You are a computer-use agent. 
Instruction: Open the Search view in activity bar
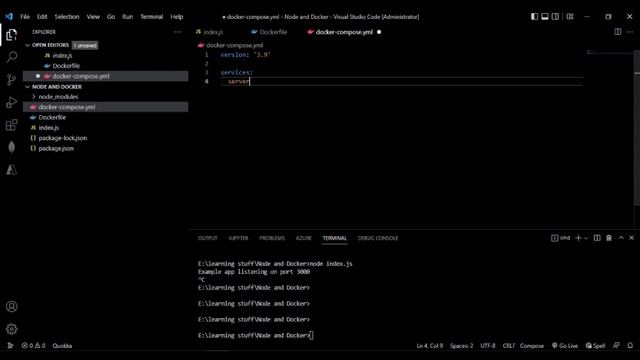[x=11, y=57]
